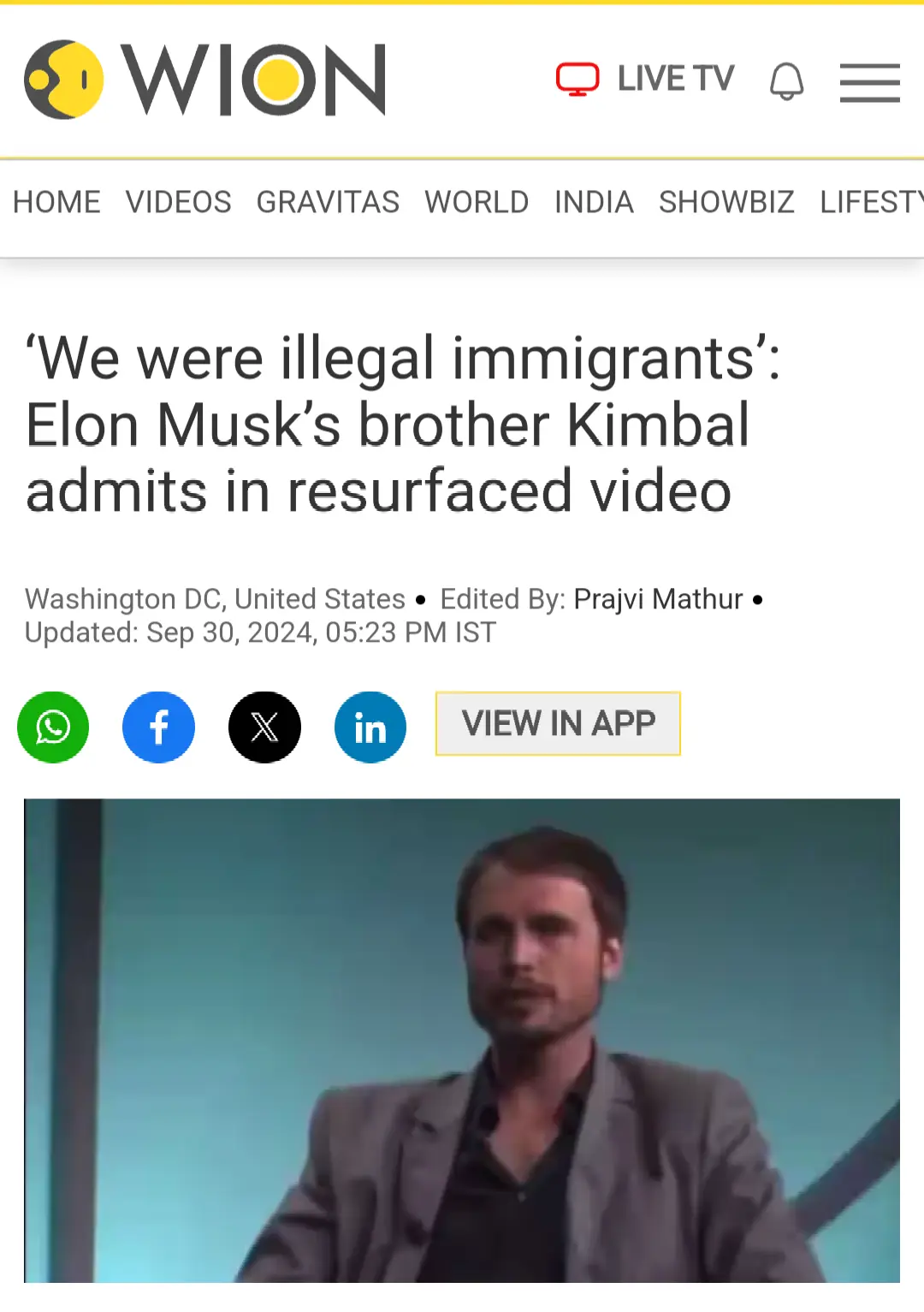Viewport: 924px width, 1312px height.
Task: Switch to the SHOWBIZ section
Action: tap(726, 203)
